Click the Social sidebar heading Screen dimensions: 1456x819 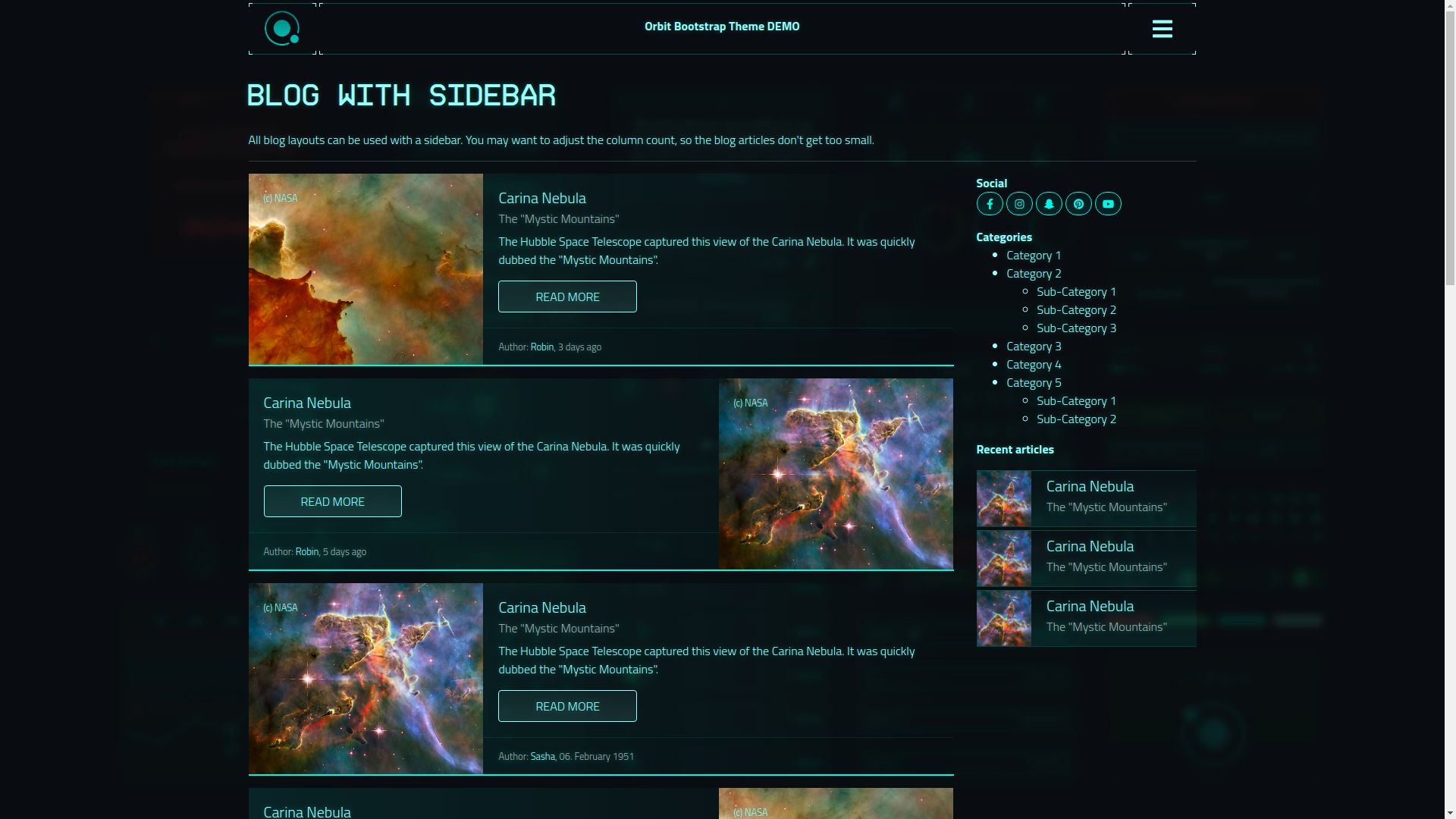tap(991, 184)
